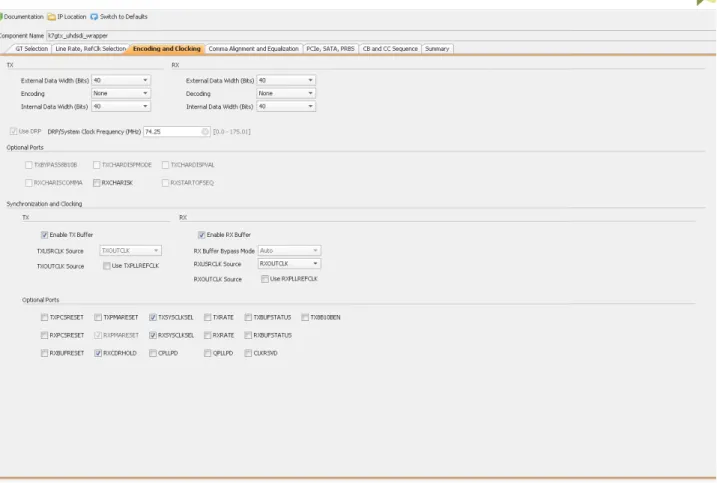The image size is (717, 483).
Task: Switch to the GT Selection tab
Action: coord(32,49)
